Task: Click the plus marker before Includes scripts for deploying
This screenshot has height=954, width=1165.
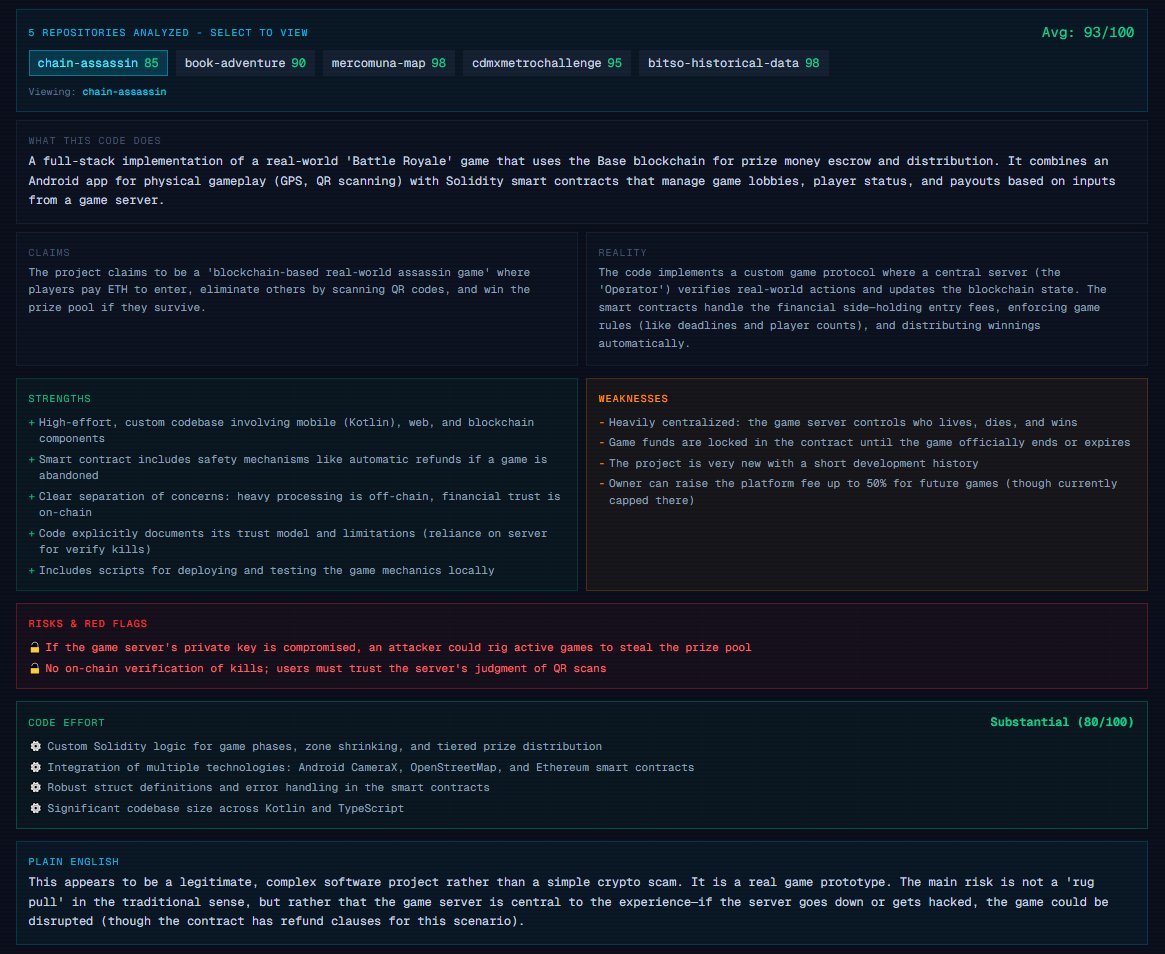Action: pyautogui.click(x=32, y=571)
